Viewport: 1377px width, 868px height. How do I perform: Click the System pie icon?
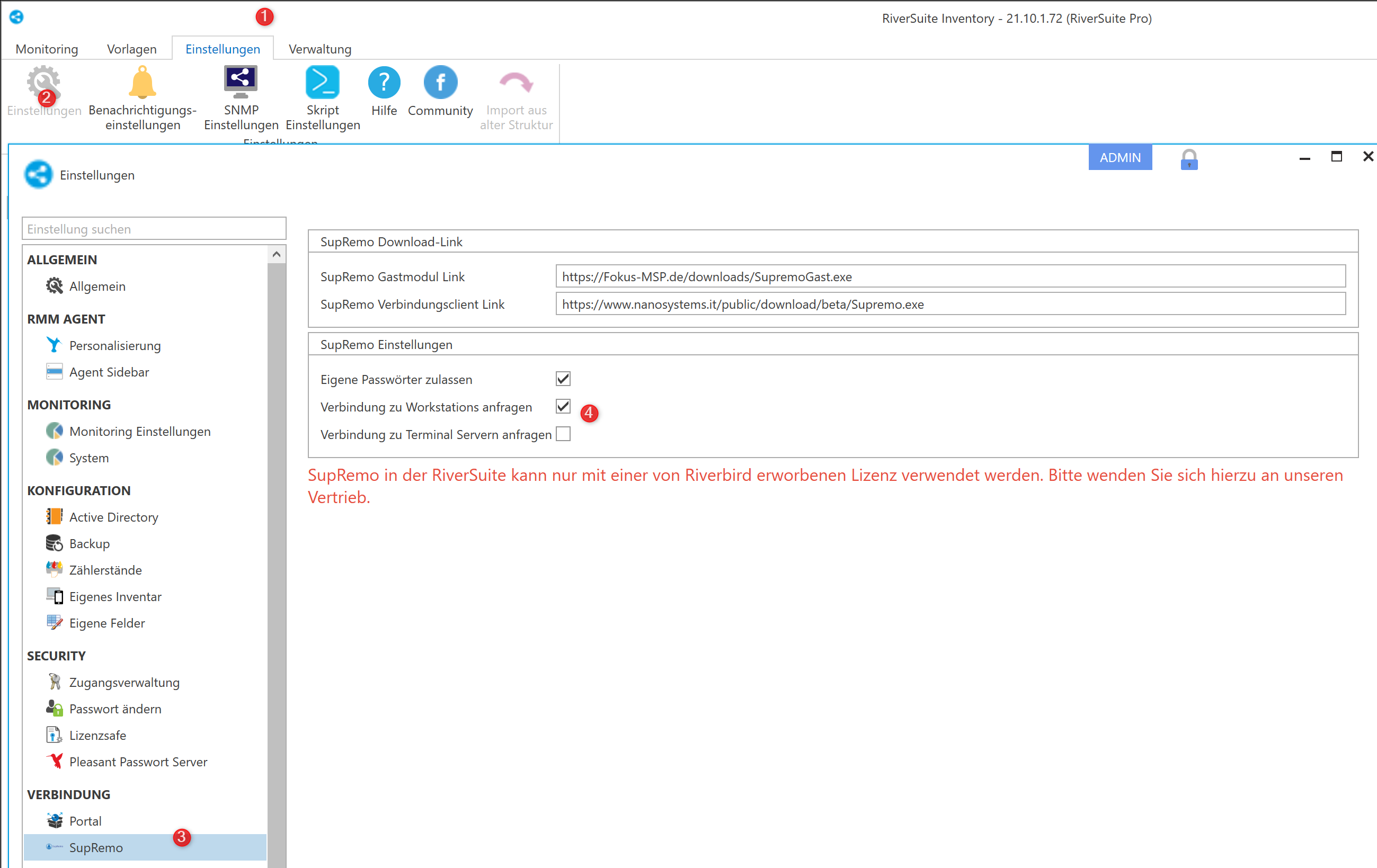55,457
